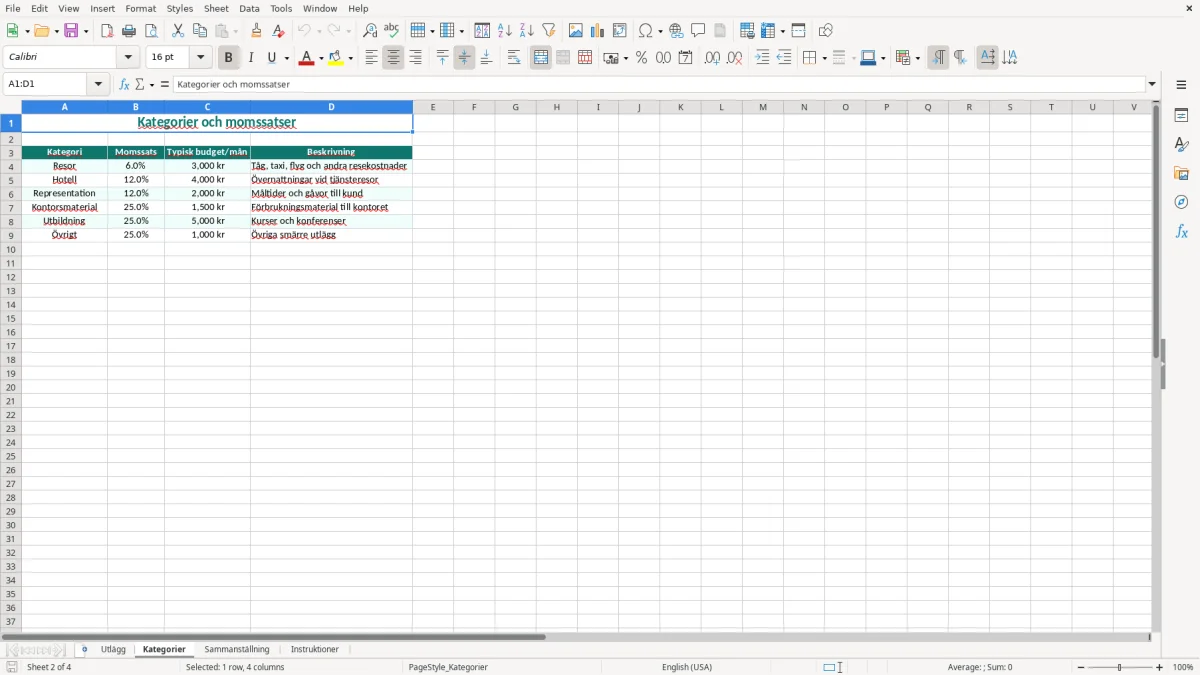The image size is (1200, 675).
Task: Click the zoom-in plus button
Action: click(x=1160, y=667)
